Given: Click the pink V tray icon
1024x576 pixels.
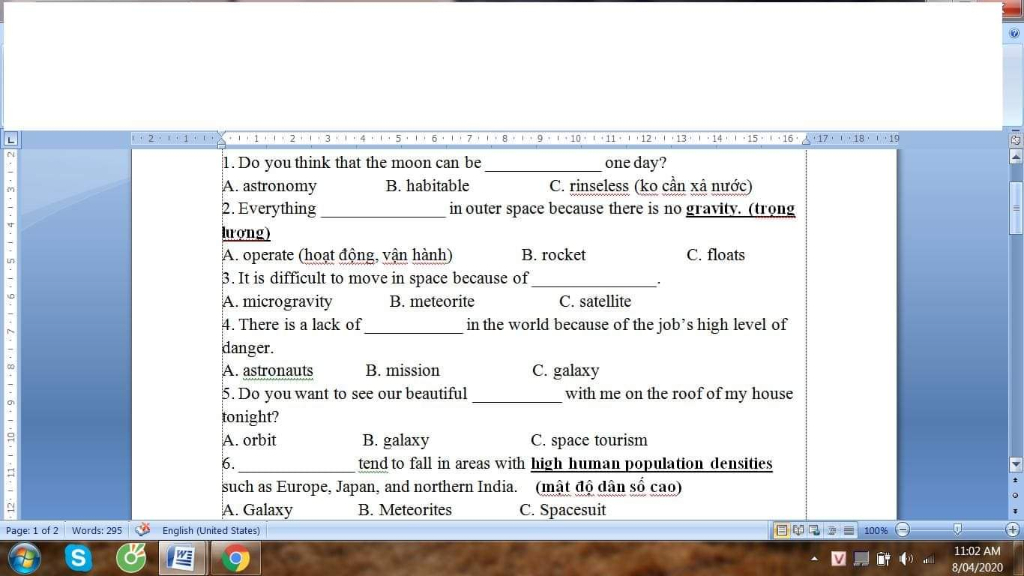Looking at the screenshot, I should click(839, 558).
